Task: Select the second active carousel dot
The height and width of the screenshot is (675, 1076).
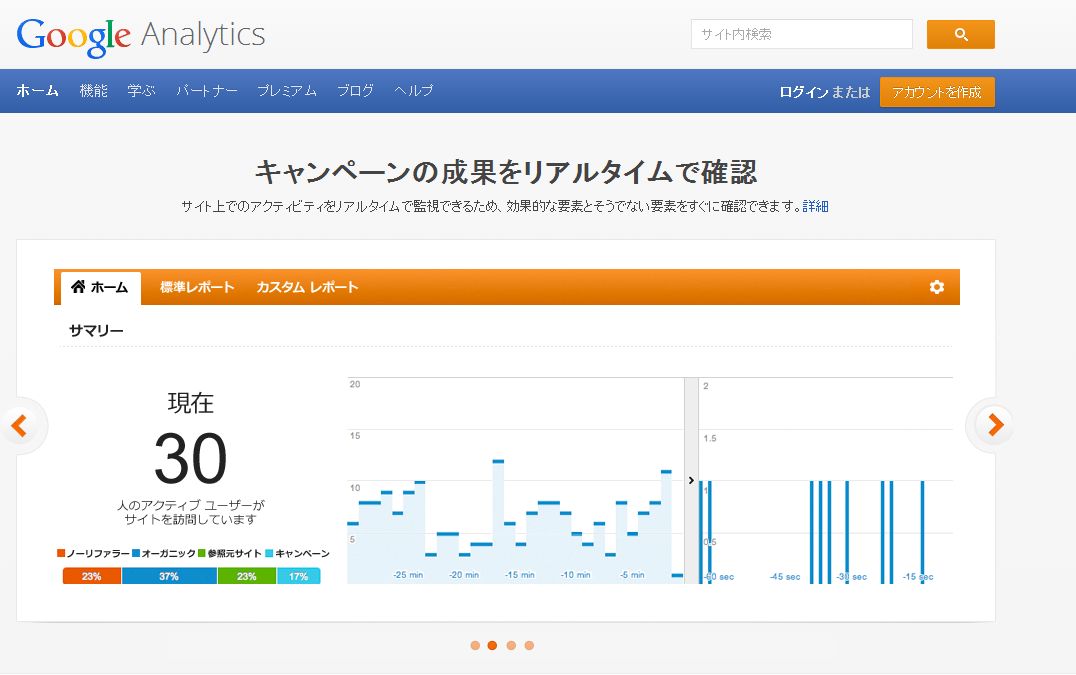Action: tap(492, 646)
